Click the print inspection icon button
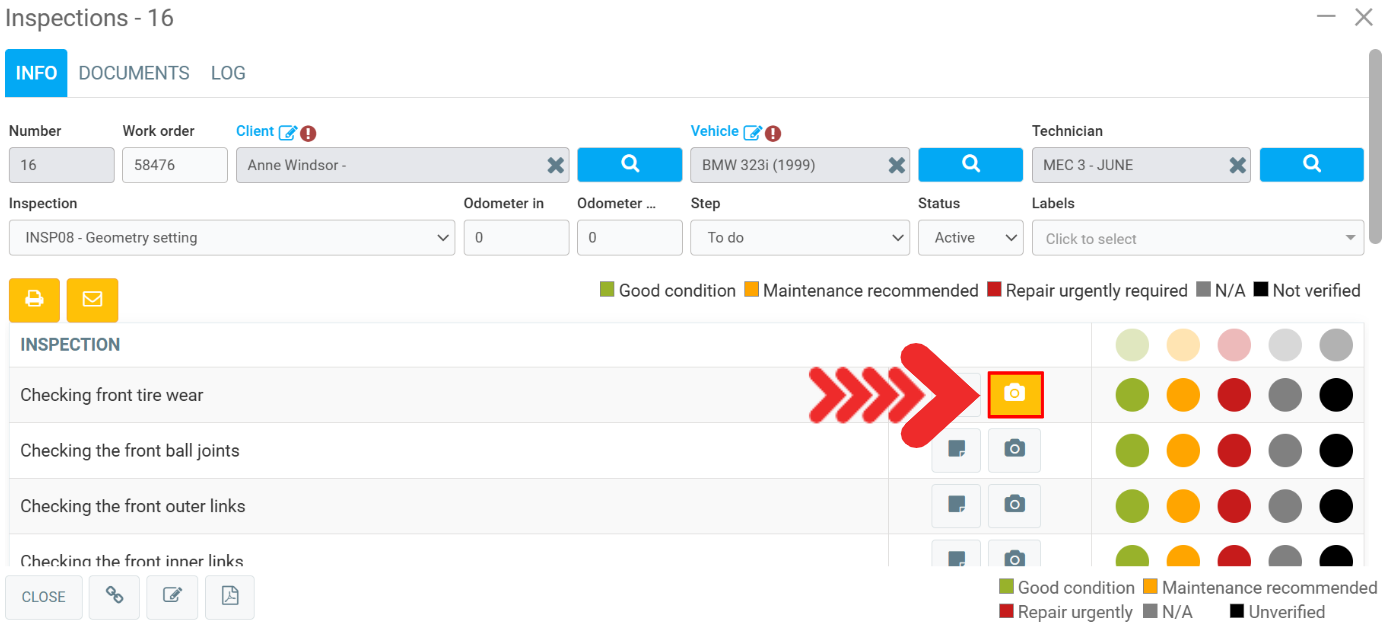The image size is (1384, 627). 34,299
